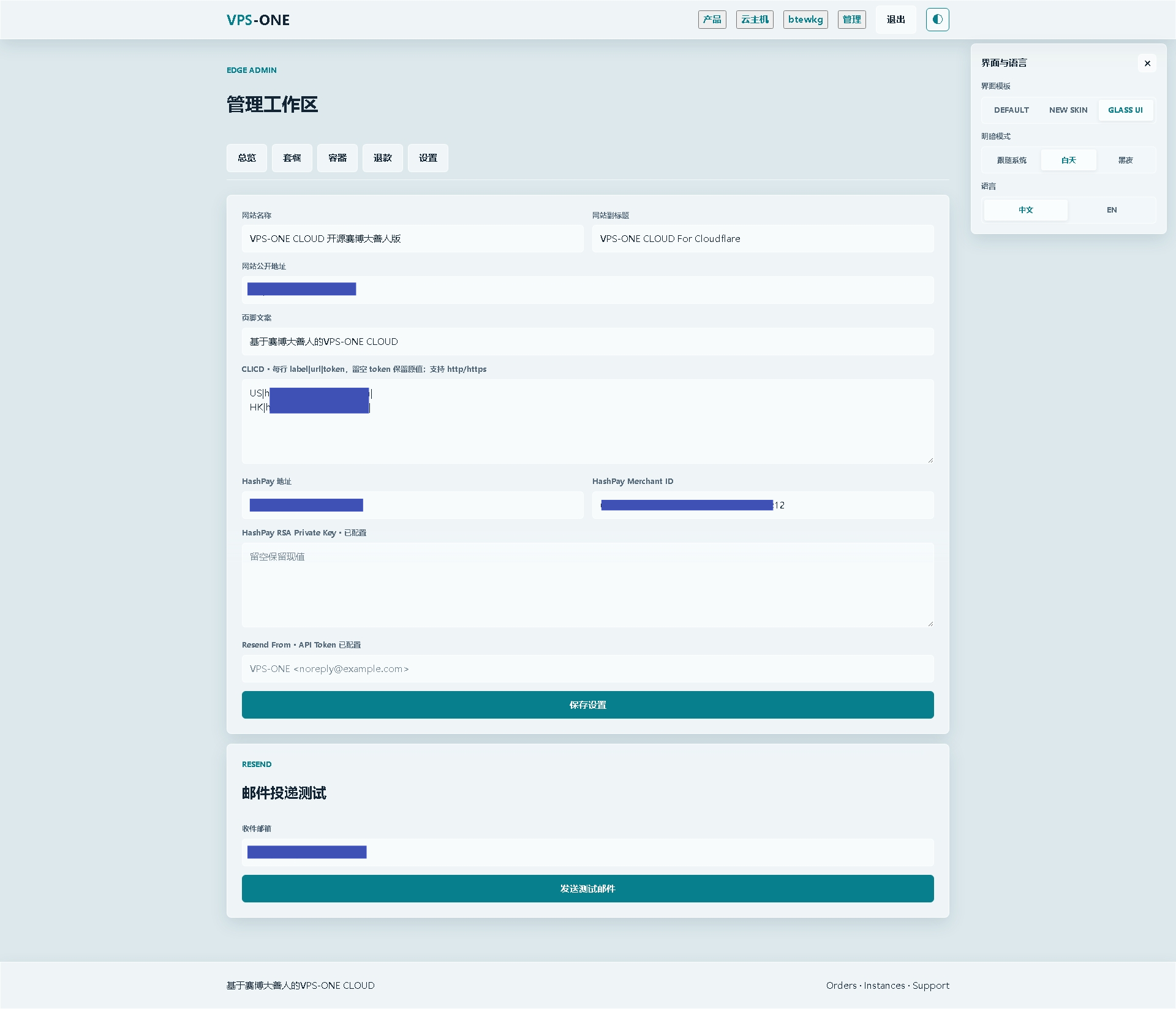Switch to the 退款 tab
Viewport: 1176px width, 1009px height.
(383, 158)
